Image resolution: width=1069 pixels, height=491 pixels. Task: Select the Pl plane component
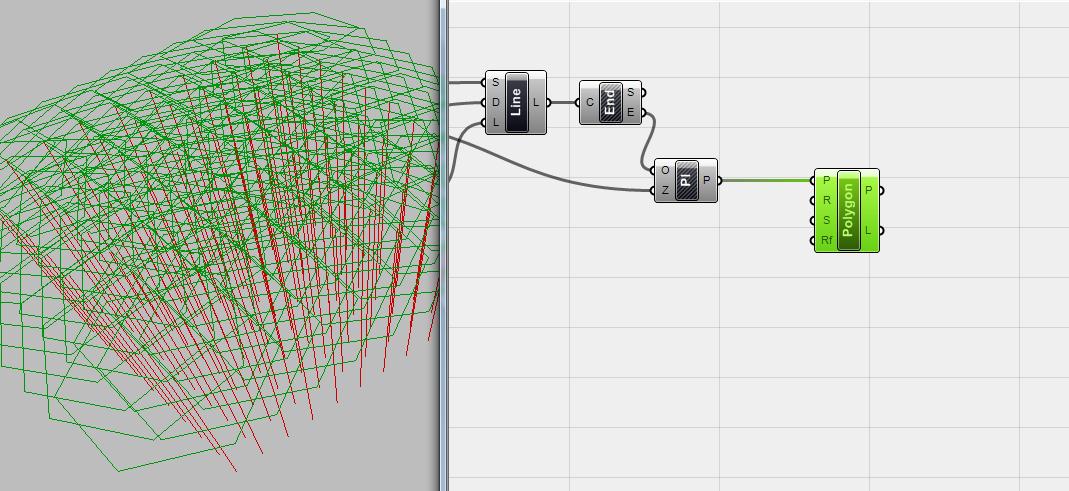point(686,180)
